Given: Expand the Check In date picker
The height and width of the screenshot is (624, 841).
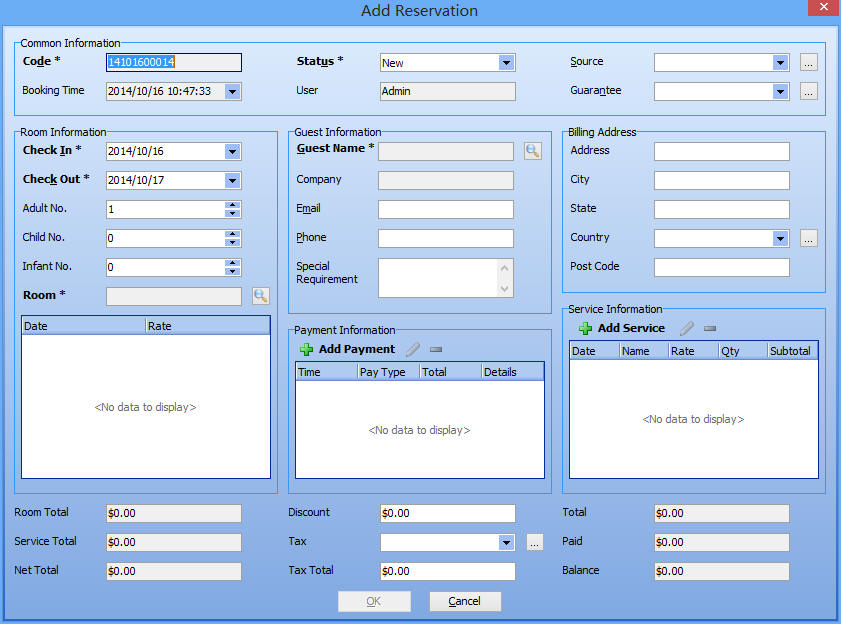Looking at the screenshot, I should 230,150.
